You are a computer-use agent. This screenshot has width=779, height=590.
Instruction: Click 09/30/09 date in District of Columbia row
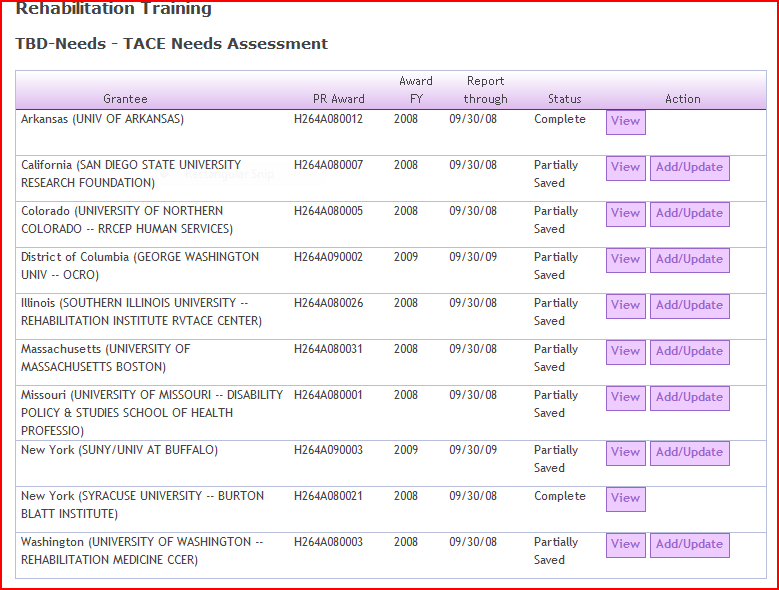(x=473, y=257)
